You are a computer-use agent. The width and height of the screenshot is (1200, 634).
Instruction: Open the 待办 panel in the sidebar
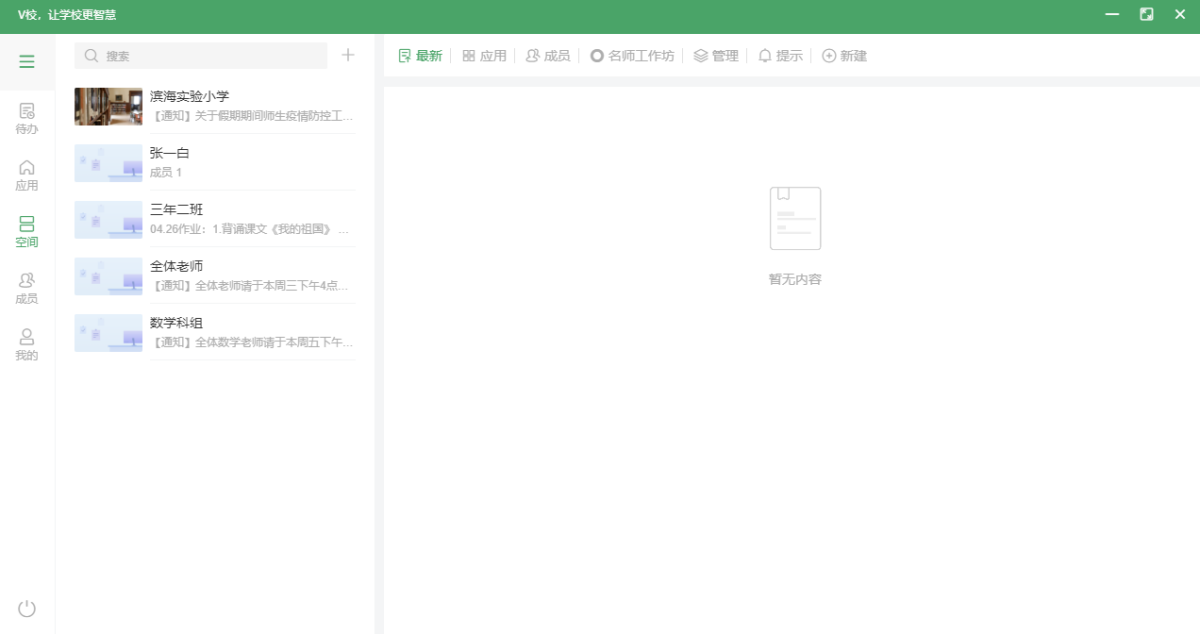point(26,118)
